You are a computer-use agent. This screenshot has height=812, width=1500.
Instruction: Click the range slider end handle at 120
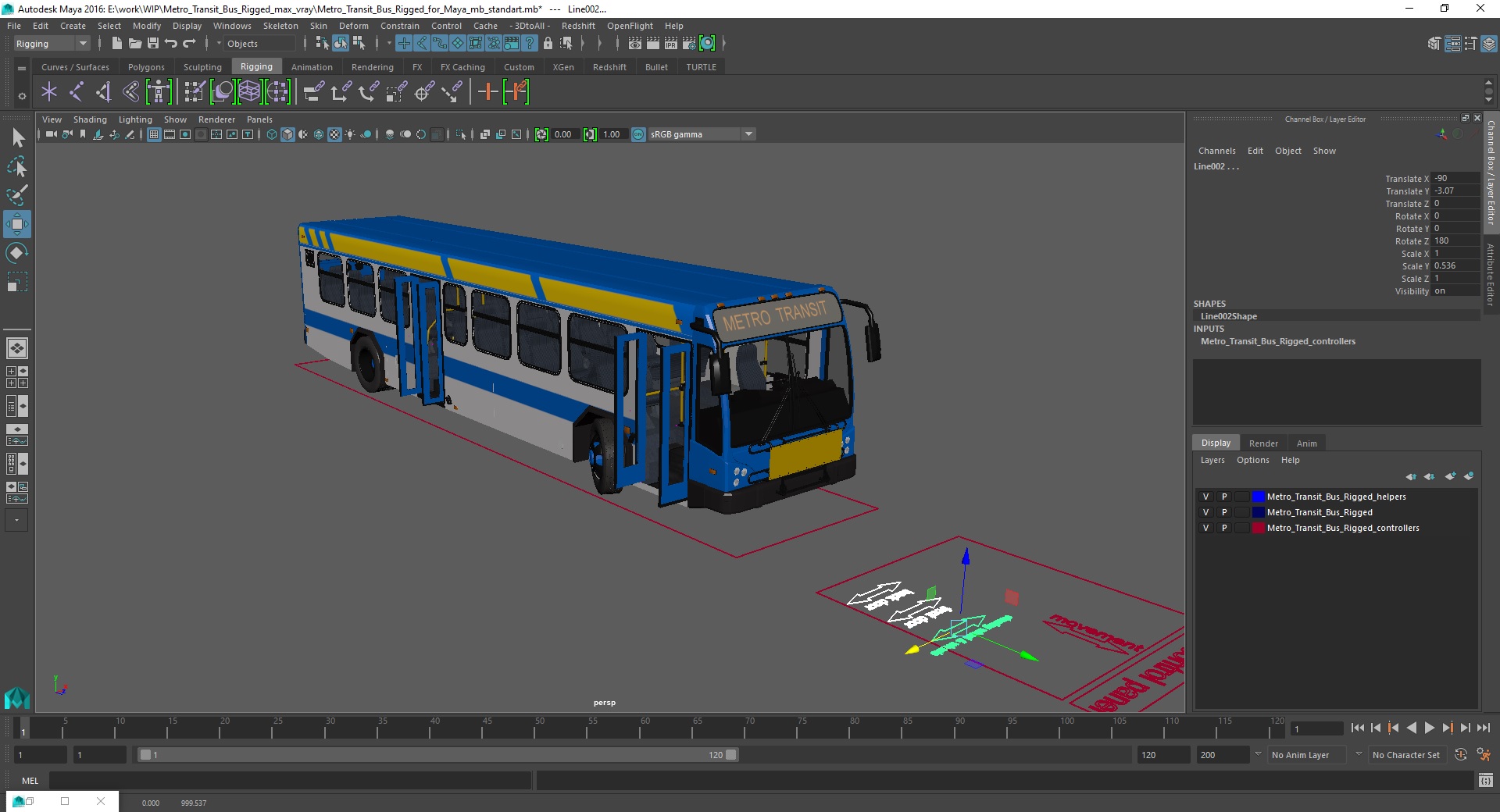pyautogui.click(x=731, y=755)
